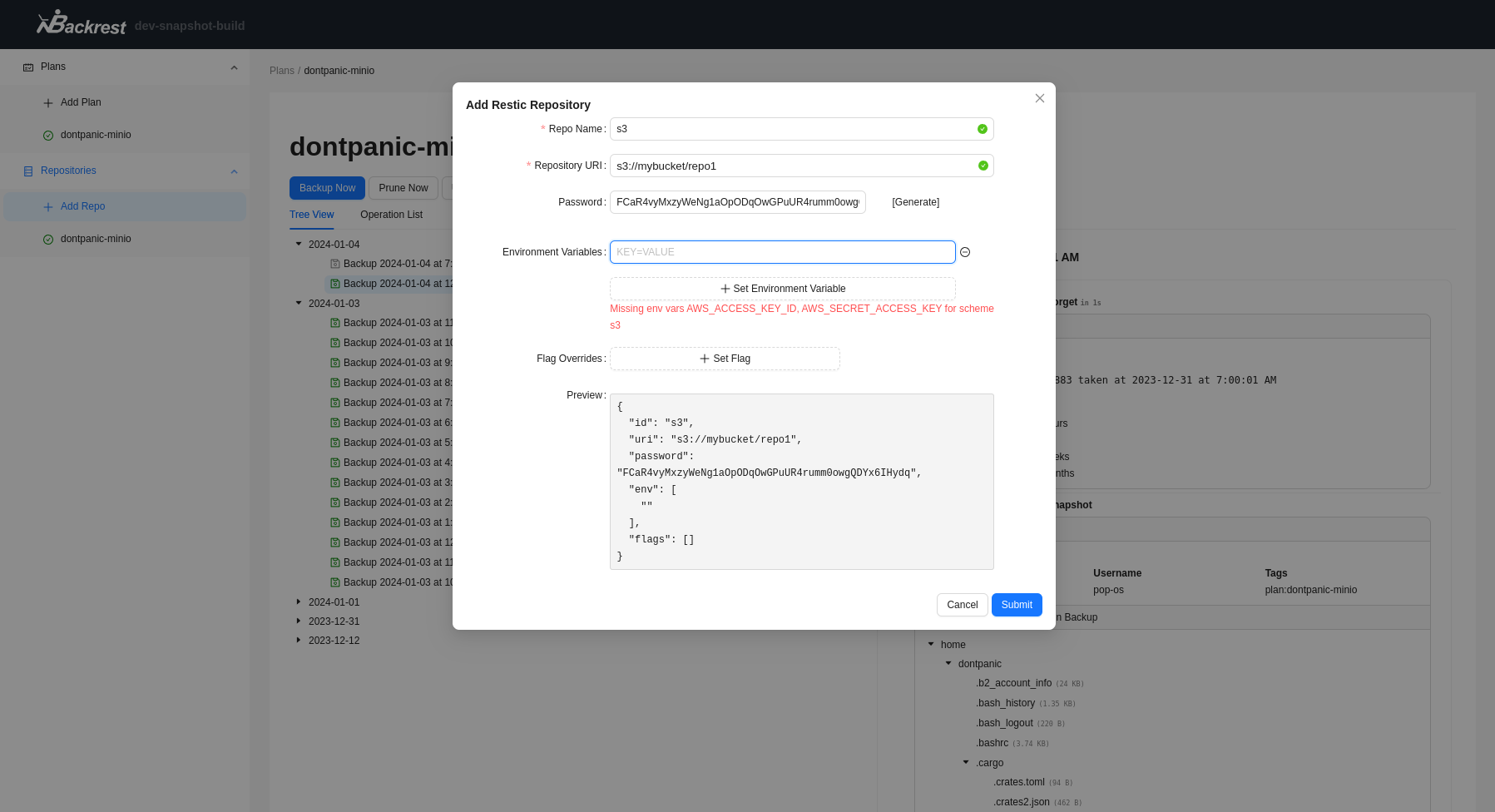Collapse the 2024-01-04 tree node
The image size is (1495, 812).
[x=299, y=244]
